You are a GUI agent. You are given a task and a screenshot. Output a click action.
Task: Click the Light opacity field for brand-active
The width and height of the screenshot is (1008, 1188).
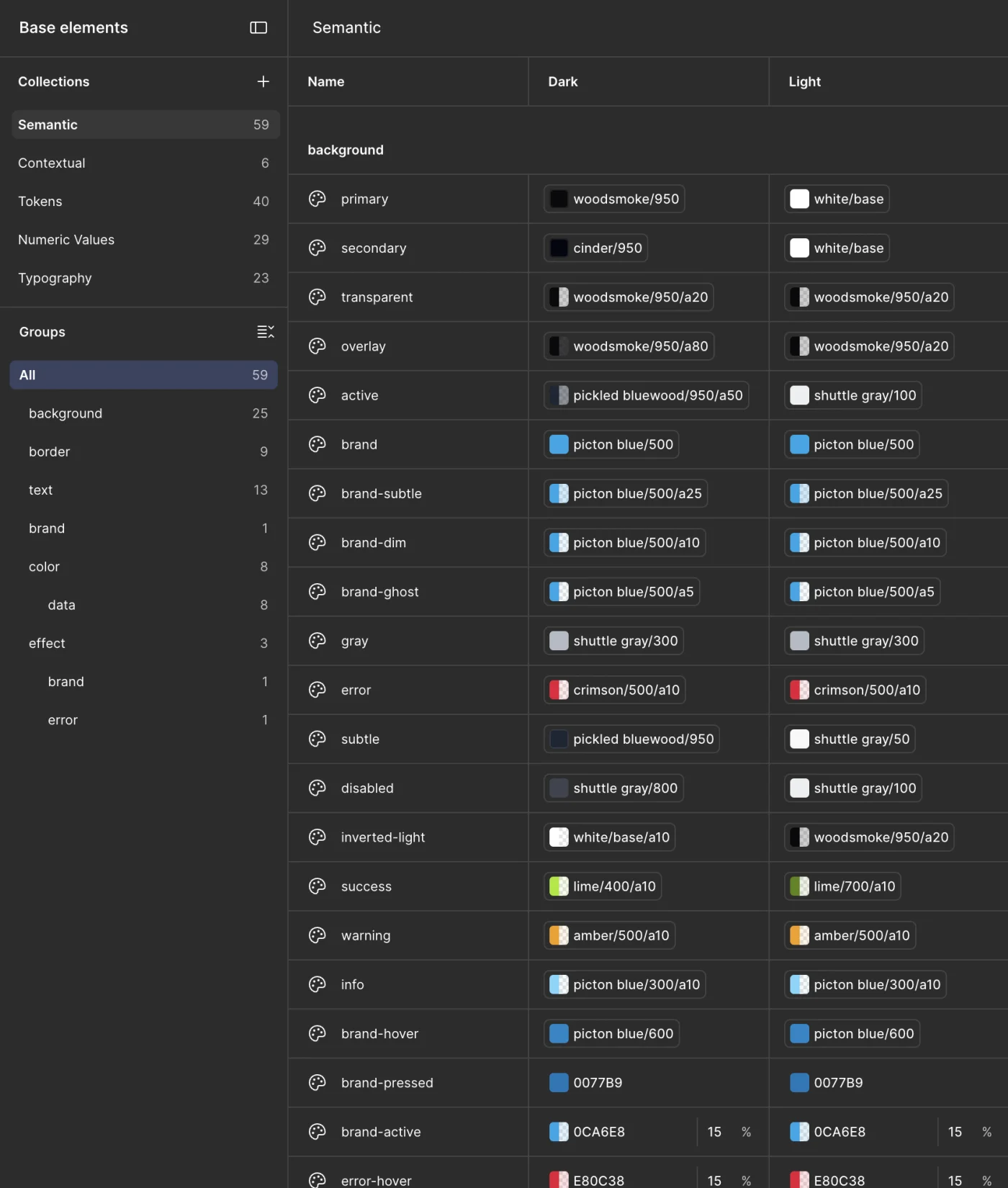969,1132
